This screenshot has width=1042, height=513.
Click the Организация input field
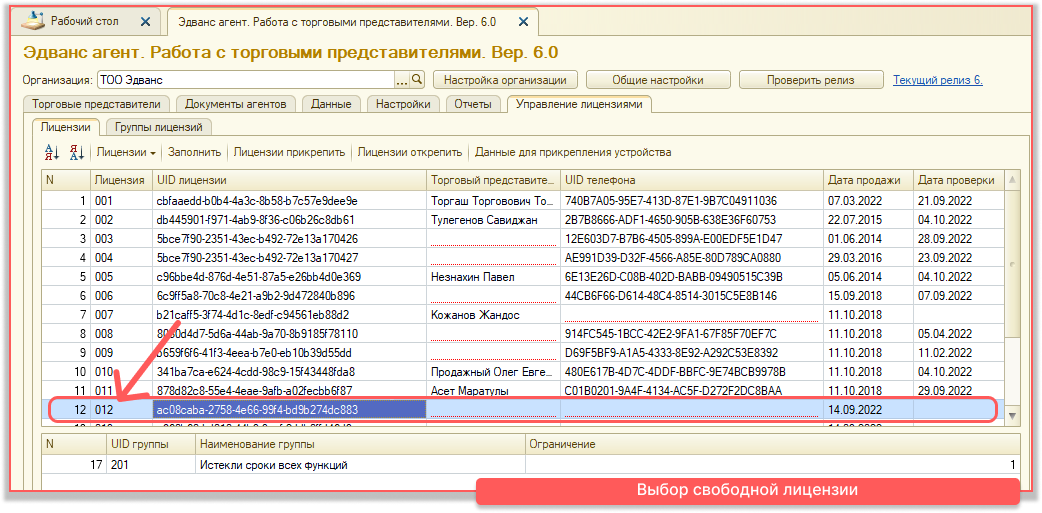(x=246, y=80)
